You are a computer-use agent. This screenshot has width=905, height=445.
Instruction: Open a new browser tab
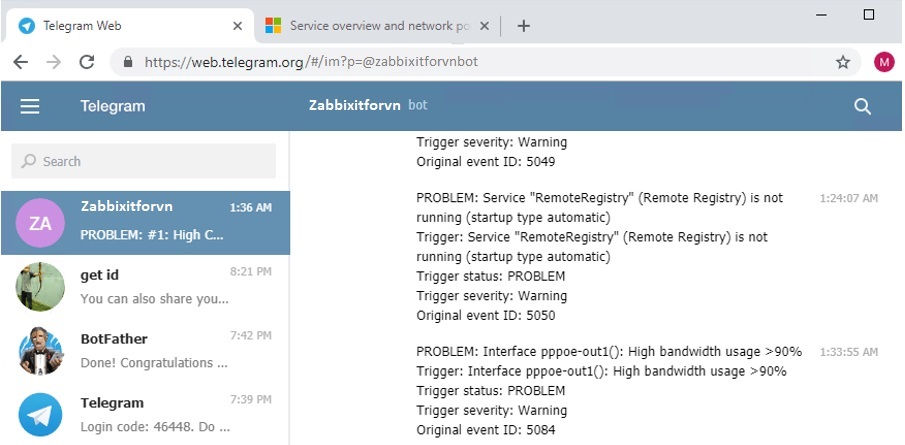pyautogui.click(x=523, y=26)
